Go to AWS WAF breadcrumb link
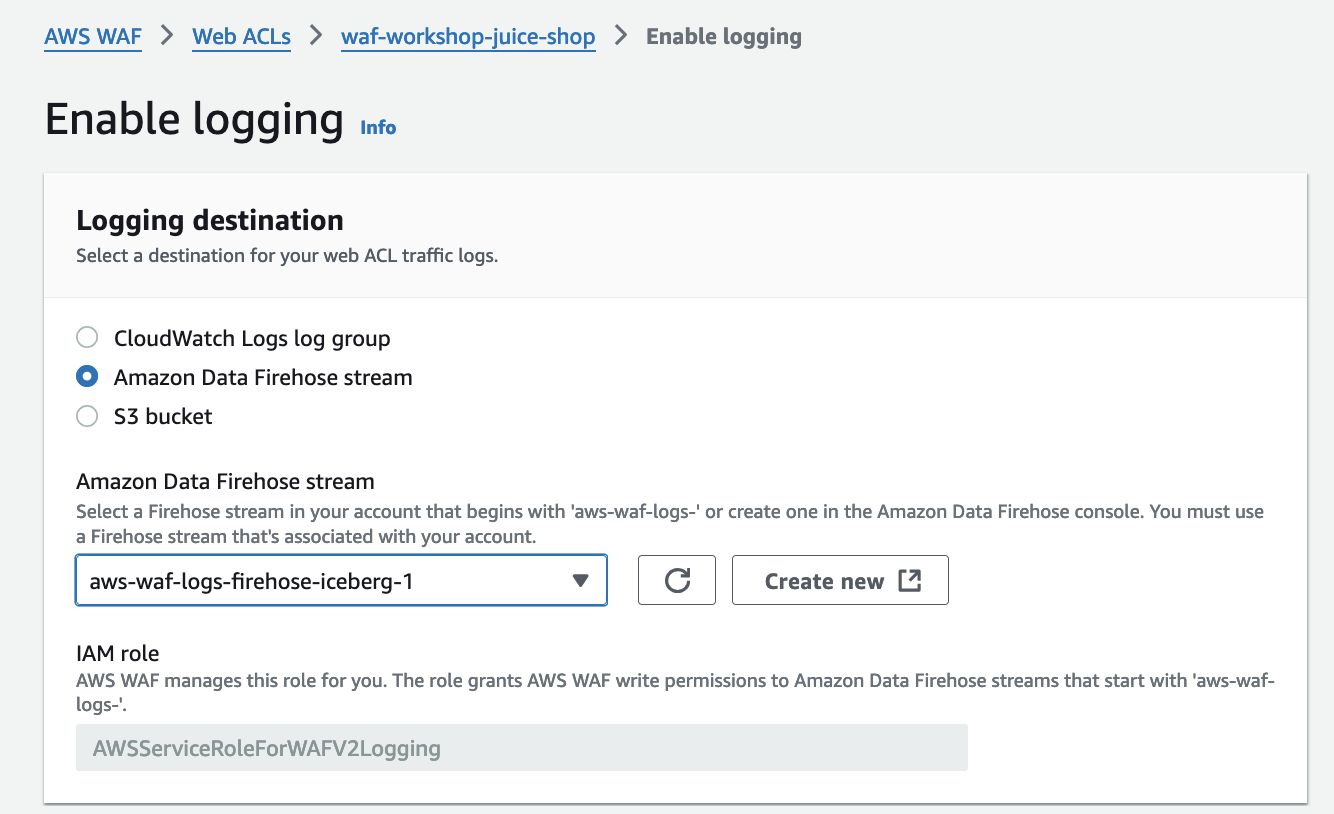Viewport: 1334px width, 814px height. click(93, 37)
